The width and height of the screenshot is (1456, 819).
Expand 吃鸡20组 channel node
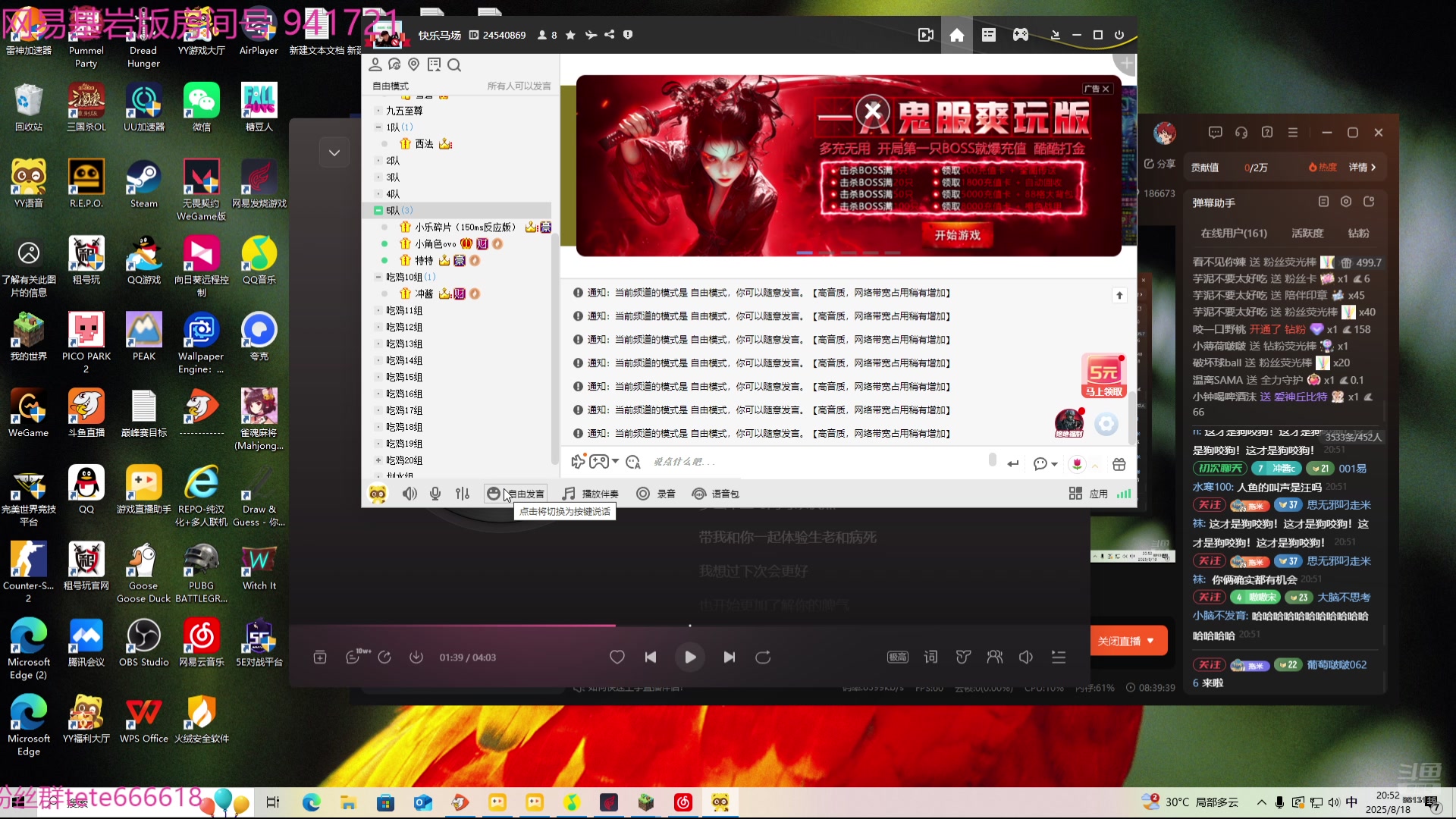pos(378,460)
